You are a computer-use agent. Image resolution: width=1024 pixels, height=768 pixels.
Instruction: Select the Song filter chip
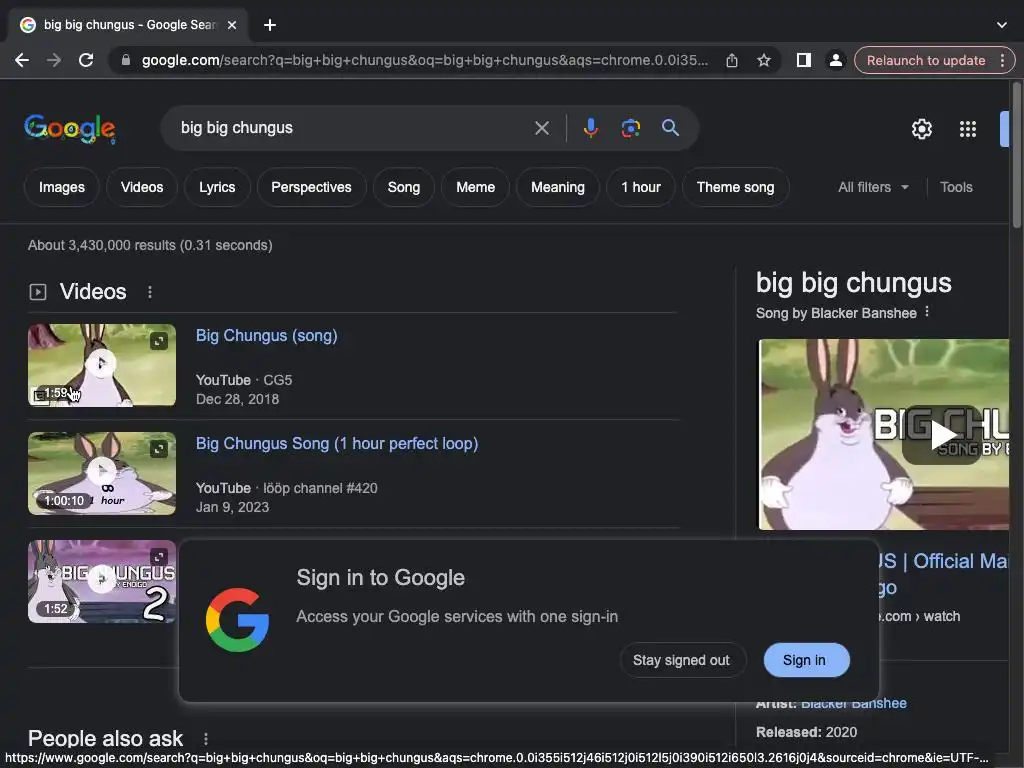click(x=404, y=187)
